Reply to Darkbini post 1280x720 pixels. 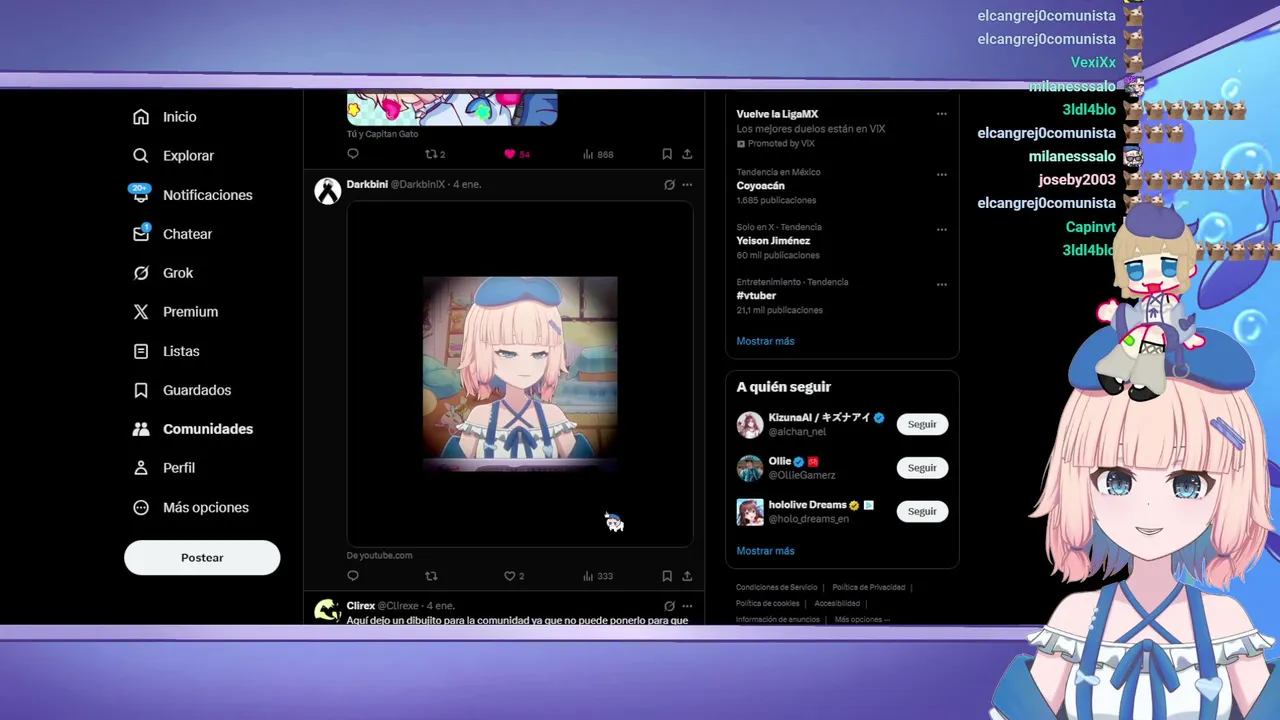353,576
